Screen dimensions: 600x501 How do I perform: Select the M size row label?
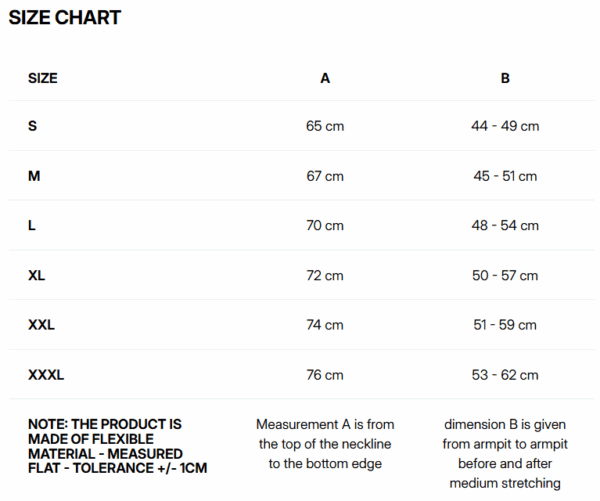34,176
